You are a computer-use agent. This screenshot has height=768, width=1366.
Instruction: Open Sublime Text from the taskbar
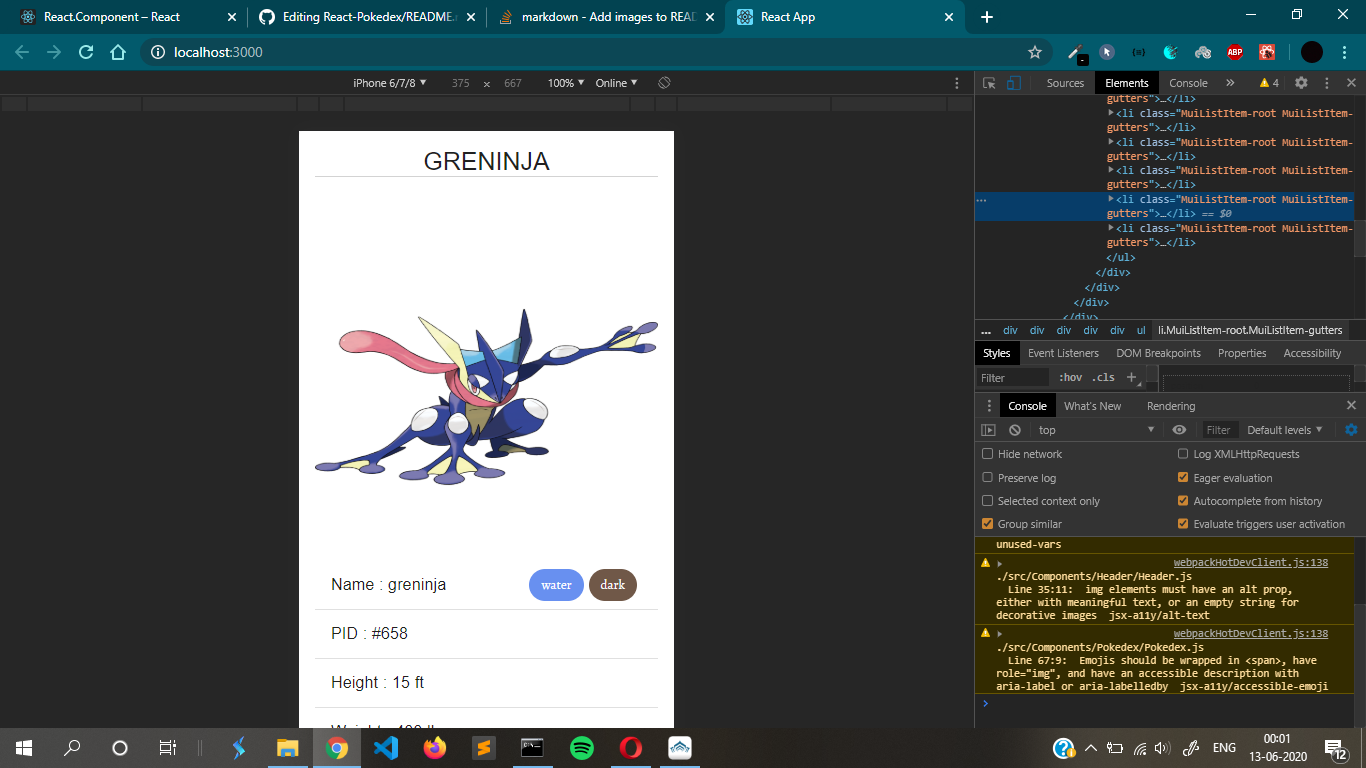tap(484, 747)
